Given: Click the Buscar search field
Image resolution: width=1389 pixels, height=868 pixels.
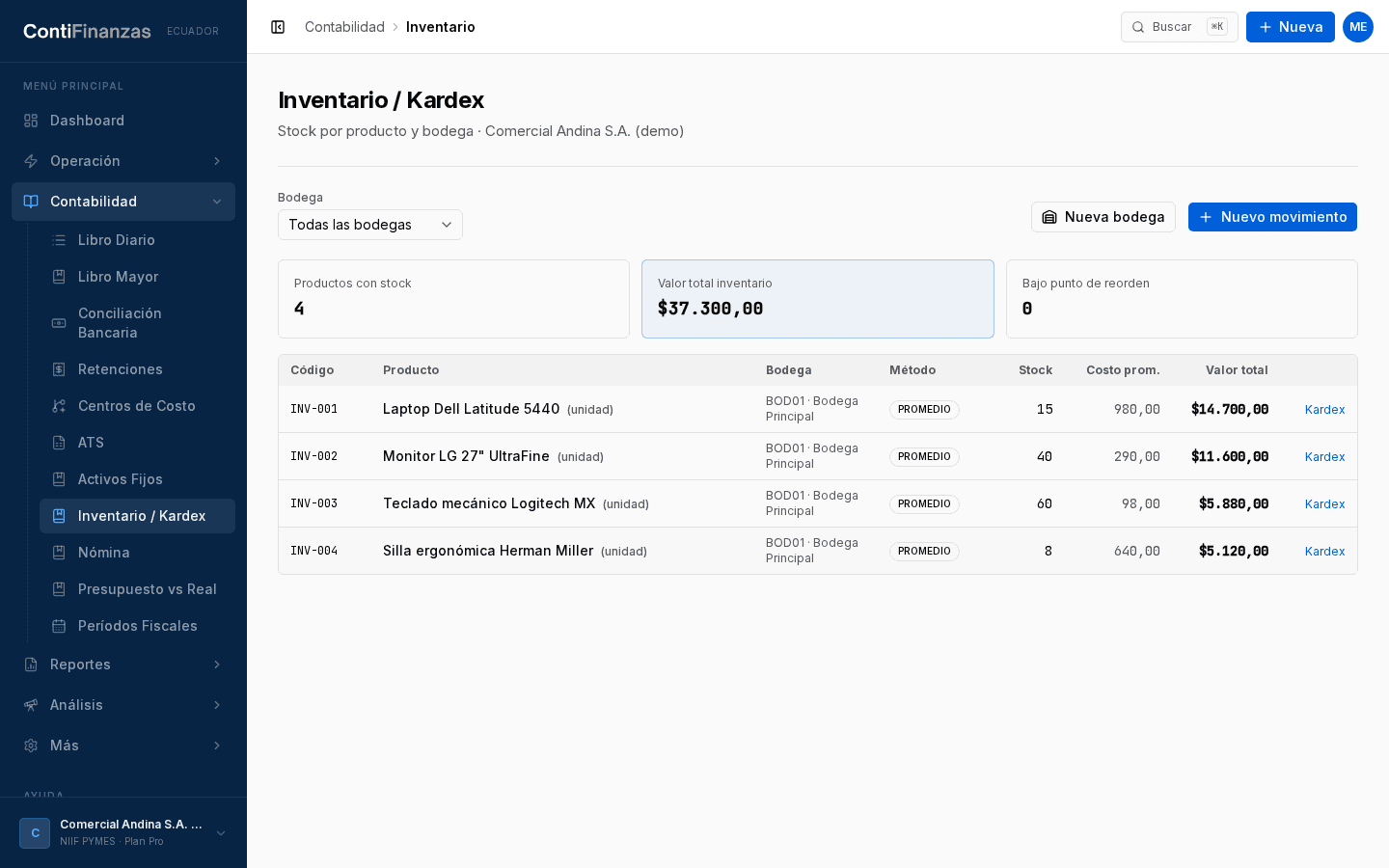Looking at the screenshot, I should tap(1179, 27).
